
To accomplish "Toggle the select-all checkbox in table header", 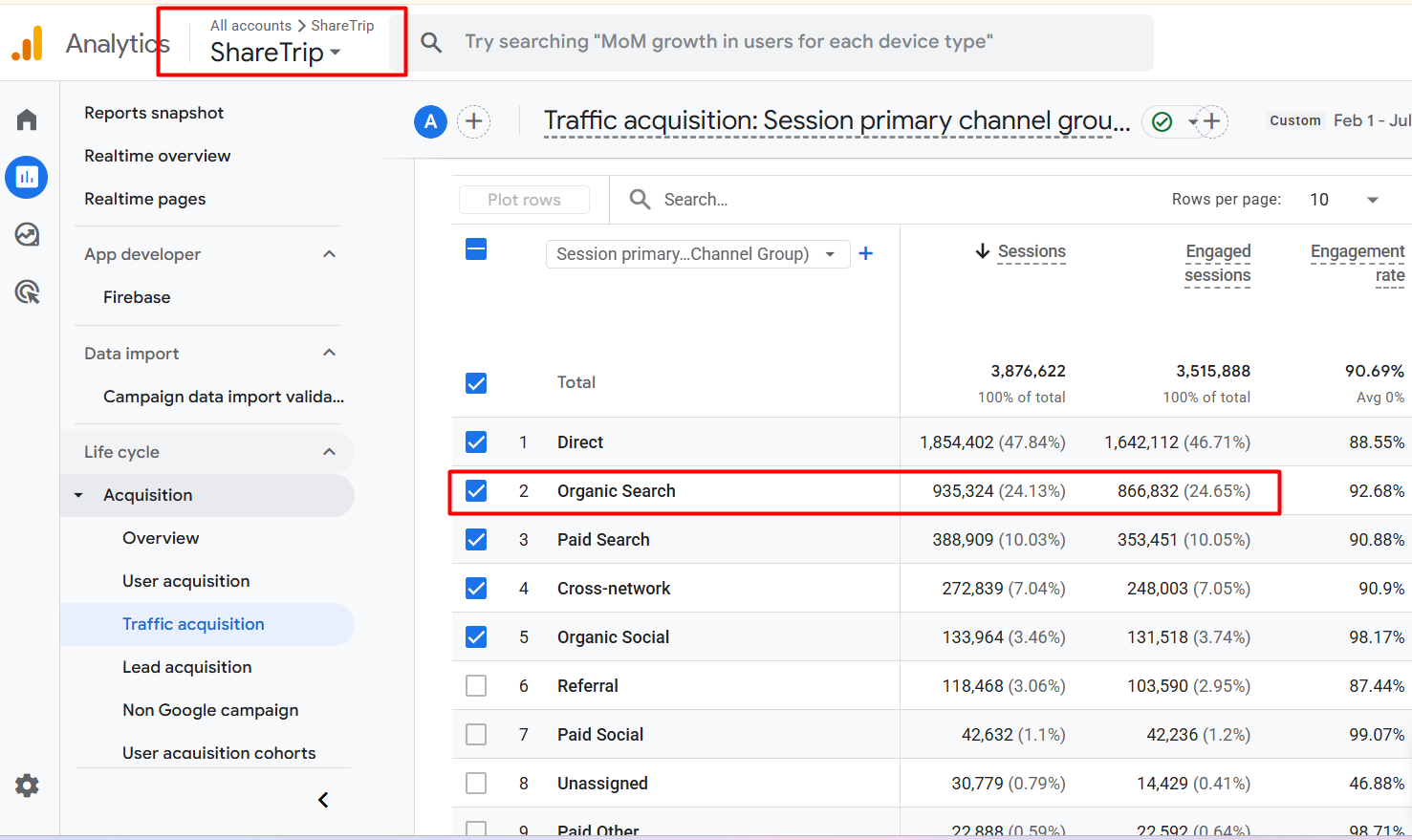I will (476, 249).
